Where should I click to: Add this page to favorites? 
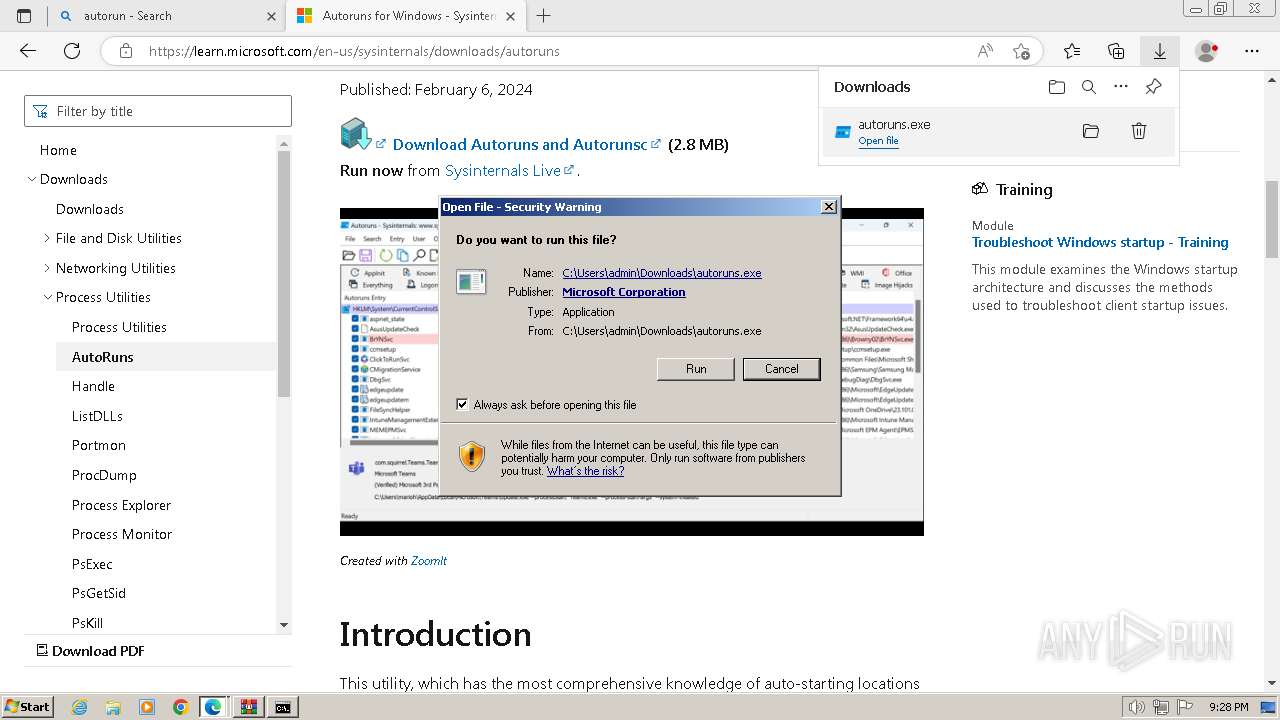click(x=1021, y=51)
